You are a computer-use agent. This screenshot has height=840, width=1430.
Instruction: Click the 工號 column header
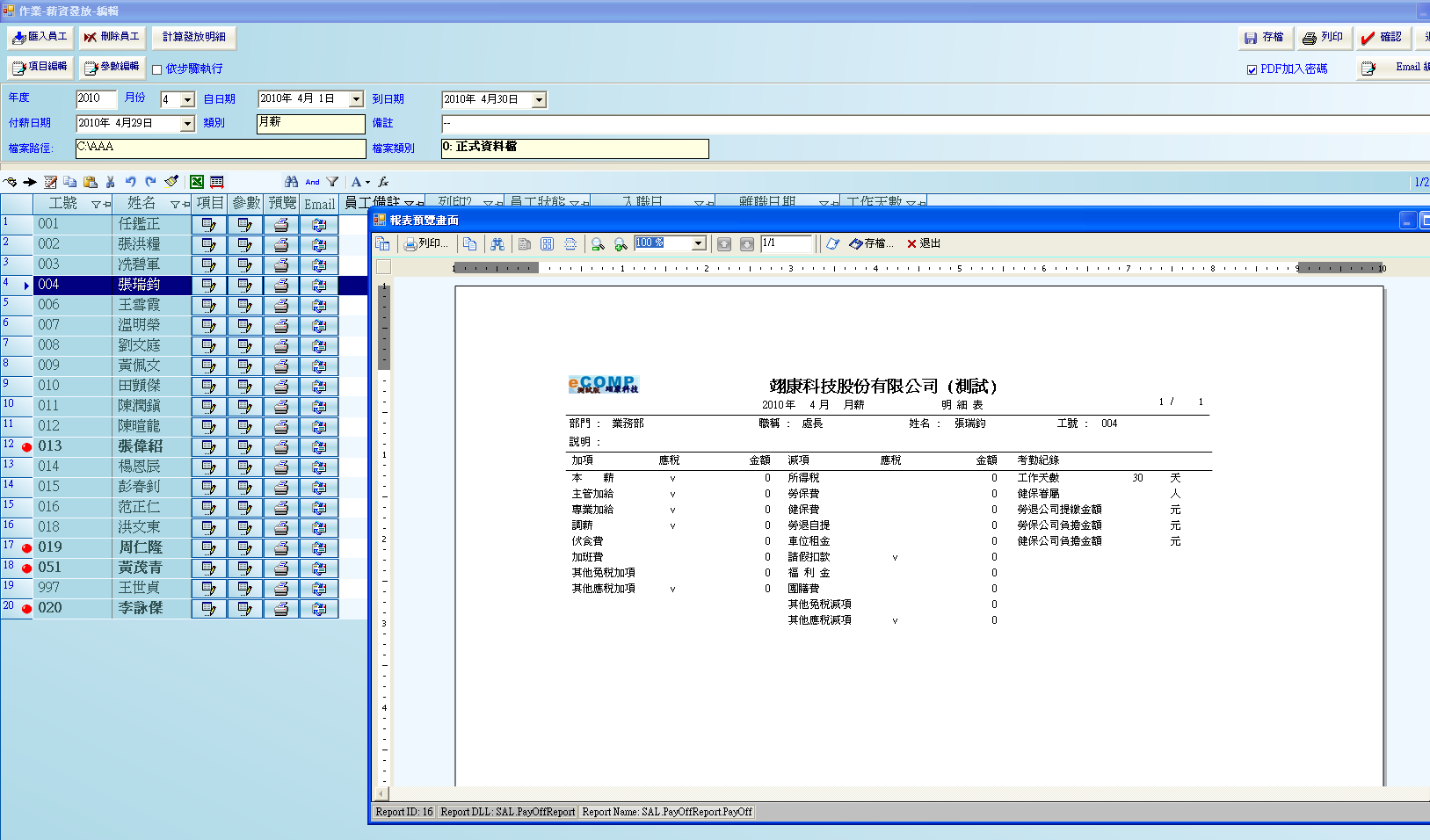tap(62, 204)
